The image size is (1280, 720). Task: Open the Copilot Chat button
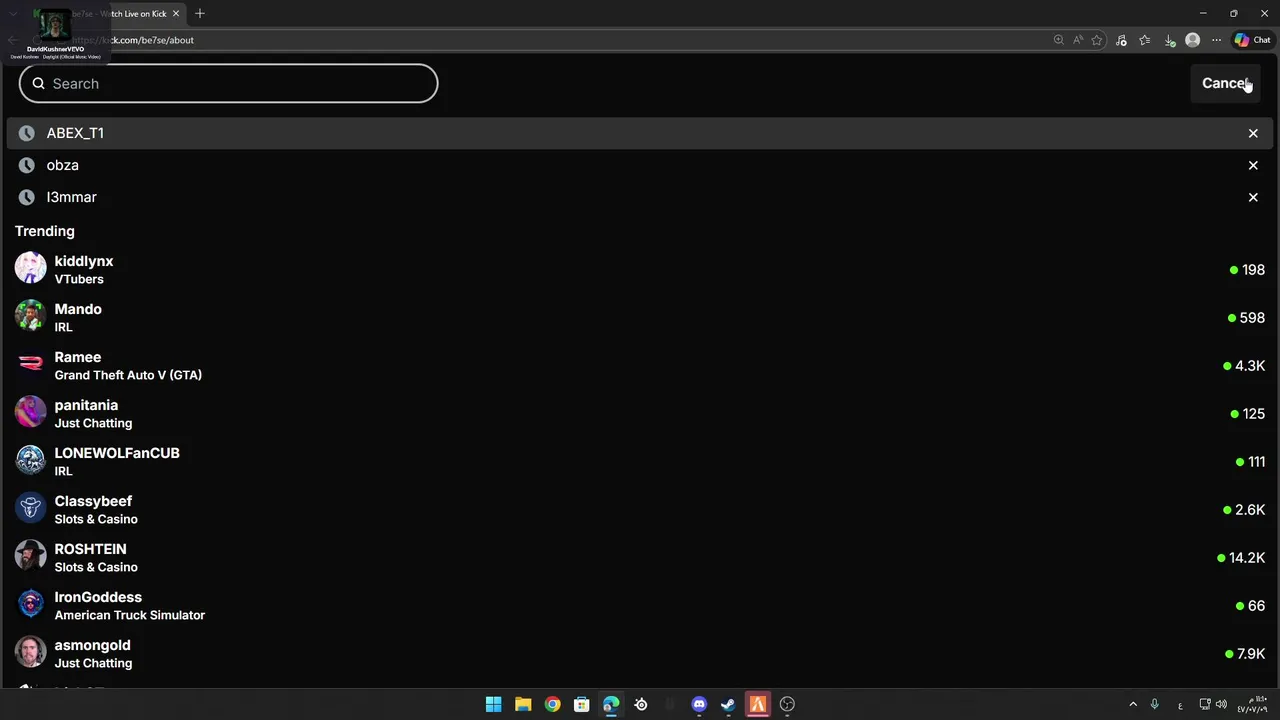(x=1252, y=40)
